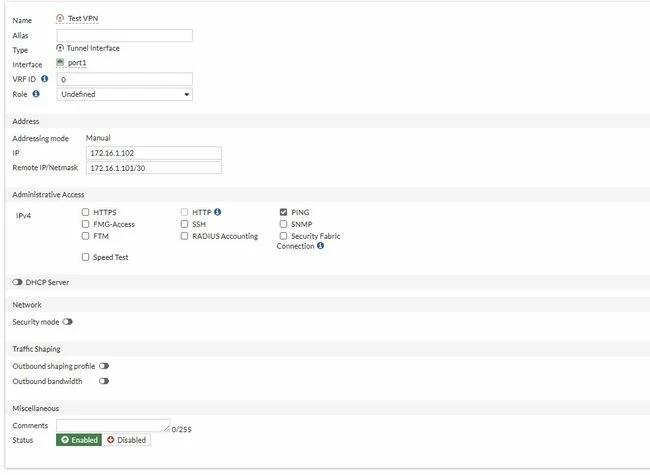650x475 pixels.
Task: Open the VRF ID info tooltip icon
Action: pyautogui.click(x=44, y=78)
